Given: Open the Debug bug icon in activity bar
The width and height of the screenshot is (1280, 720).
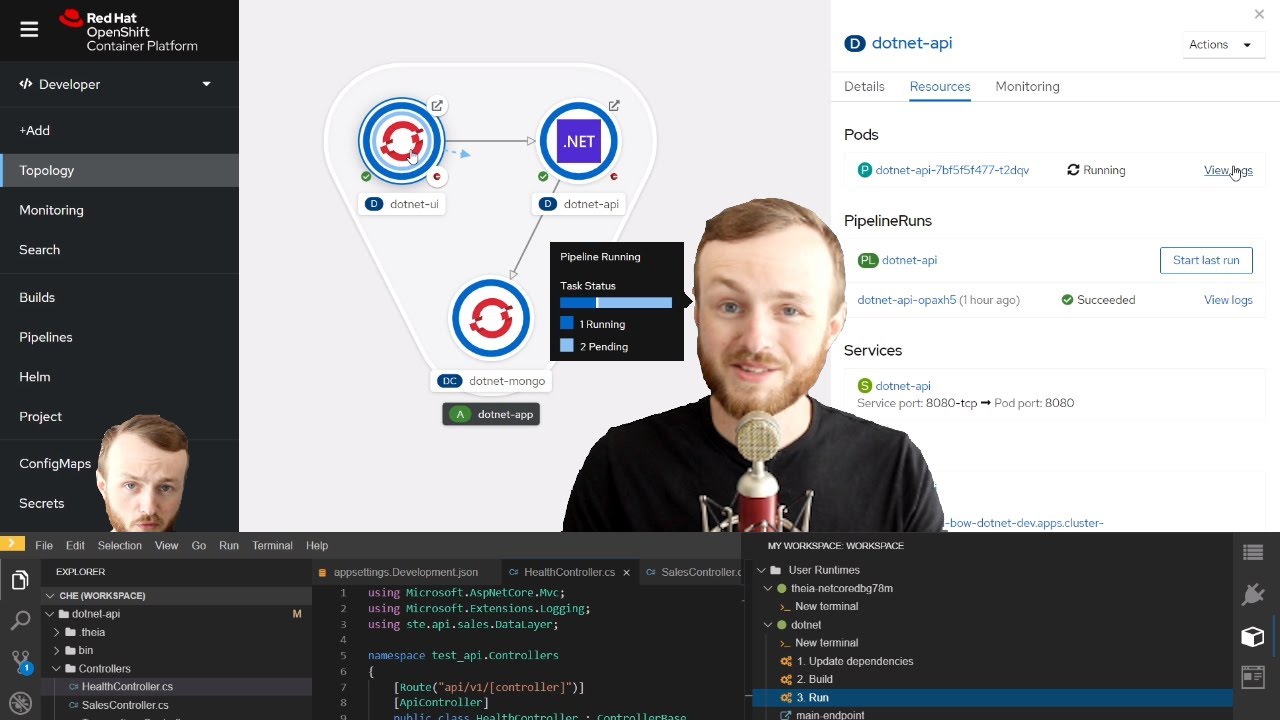Looking at the screenshot, I should pos(20,702).
